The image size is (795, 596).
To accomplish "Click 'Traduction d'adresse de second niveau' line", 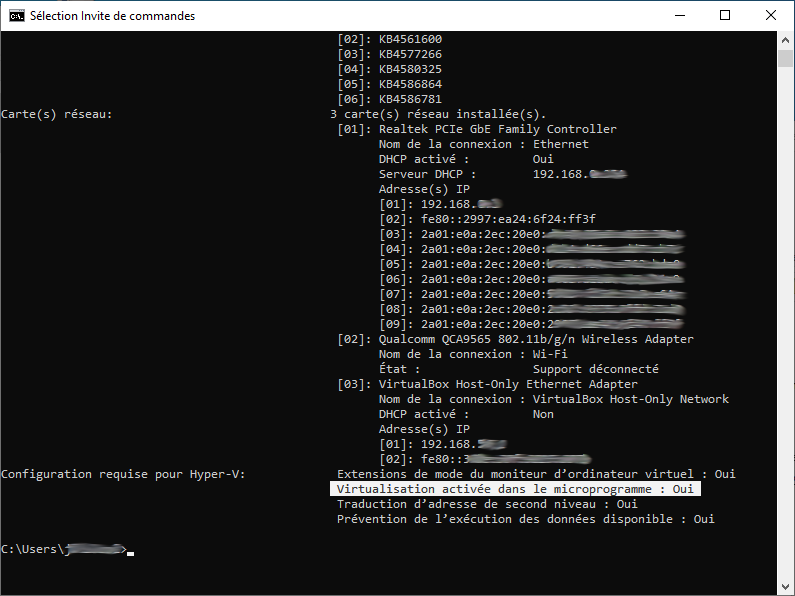I will 487,504.
